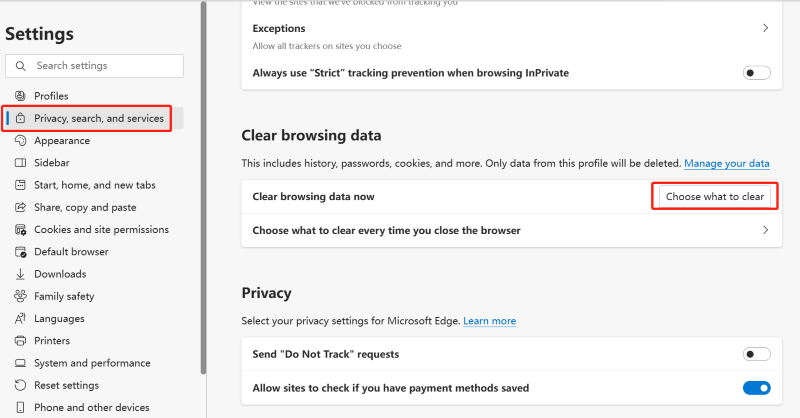The width and height of the screenshot is (800, 418).
Task: Click the Languages icon
Action: coord(20,318)
